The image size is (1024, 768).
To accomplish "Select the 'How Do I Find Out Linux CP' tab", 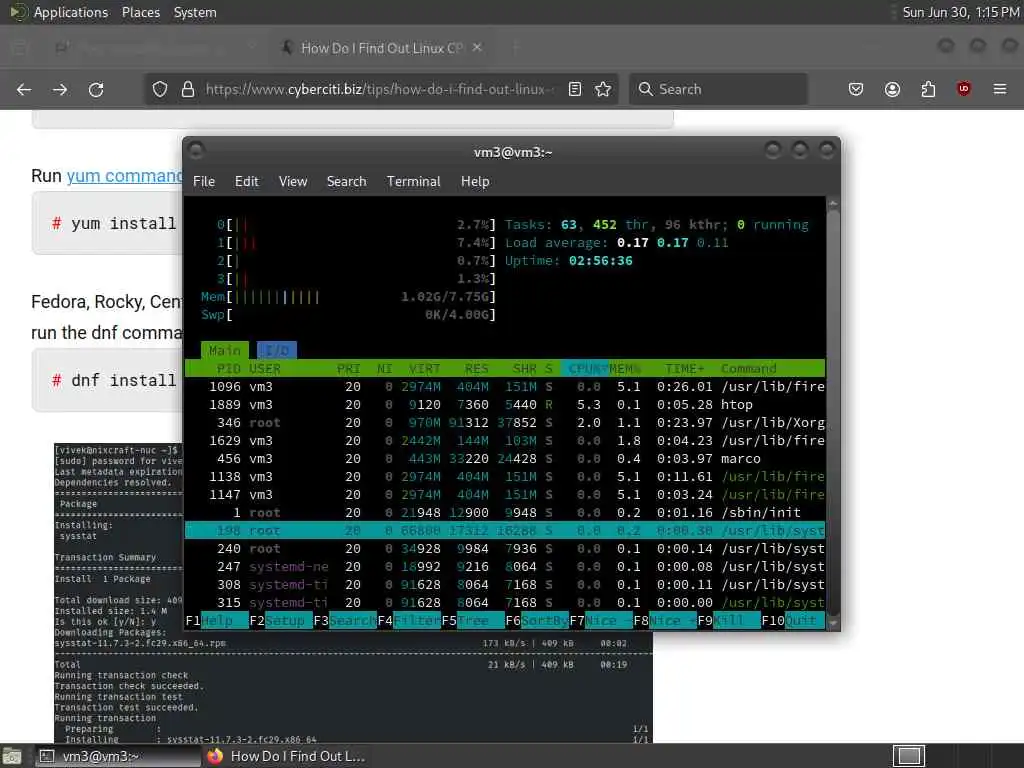I will (382, 48).
